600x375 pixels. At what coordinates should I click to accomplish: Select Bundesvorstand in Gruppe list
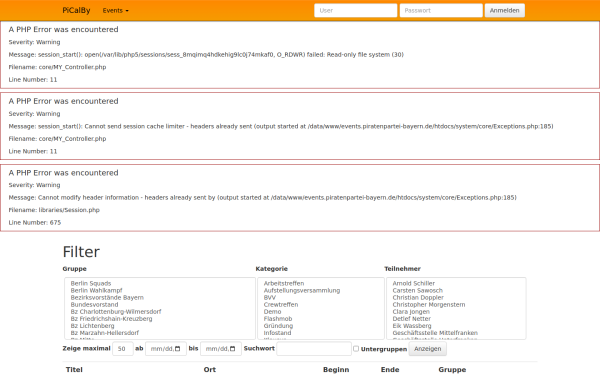[94, 305]
